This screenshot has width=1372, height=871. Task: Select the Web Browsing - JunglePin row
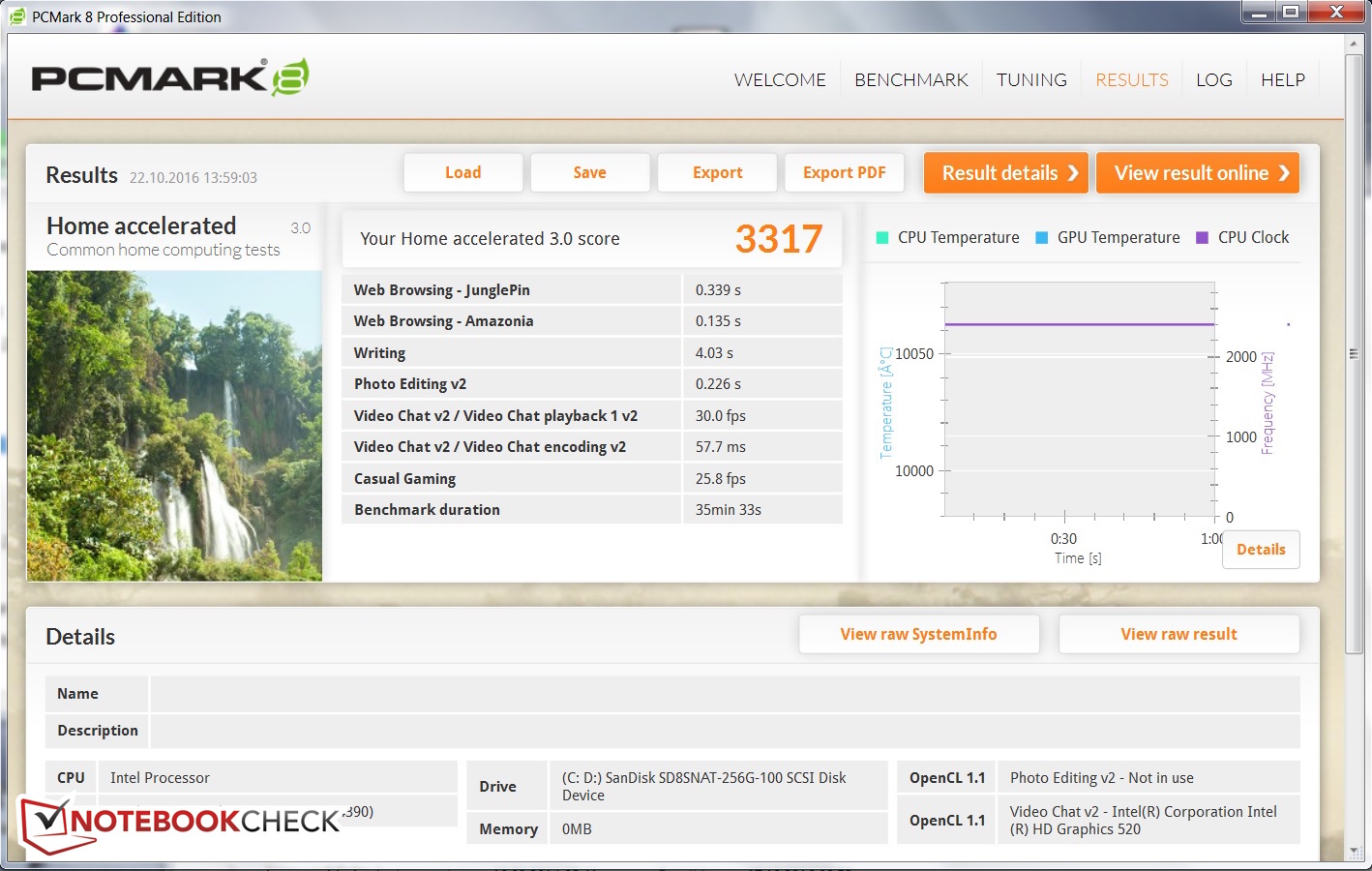pyautogui.click(x=592, y=290)
